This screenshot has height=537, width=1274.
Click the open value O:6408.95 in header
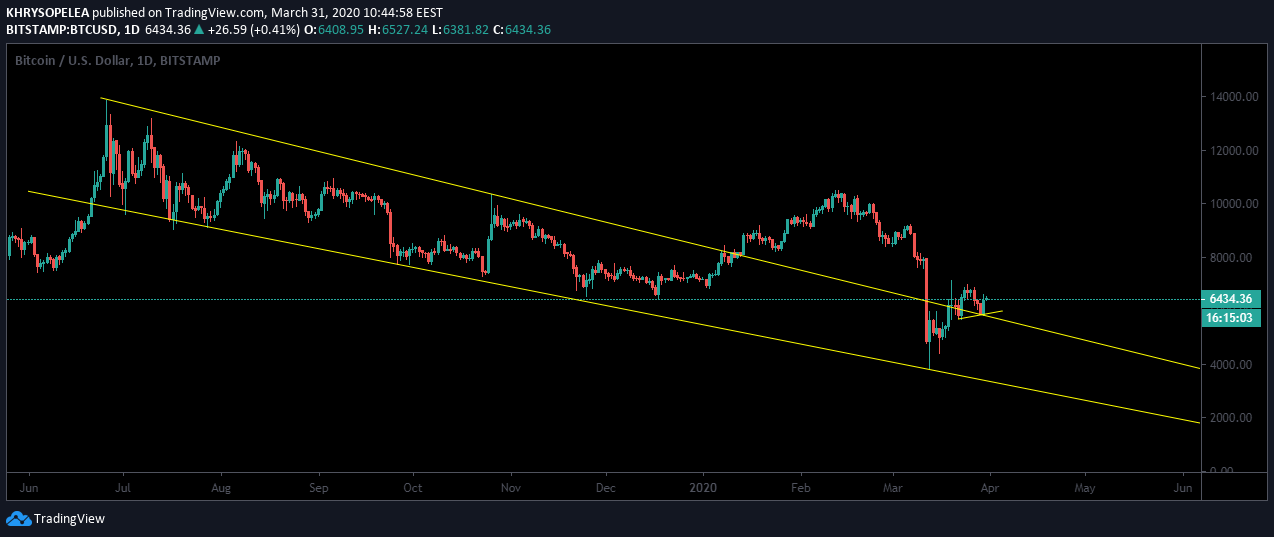(335, 30)
